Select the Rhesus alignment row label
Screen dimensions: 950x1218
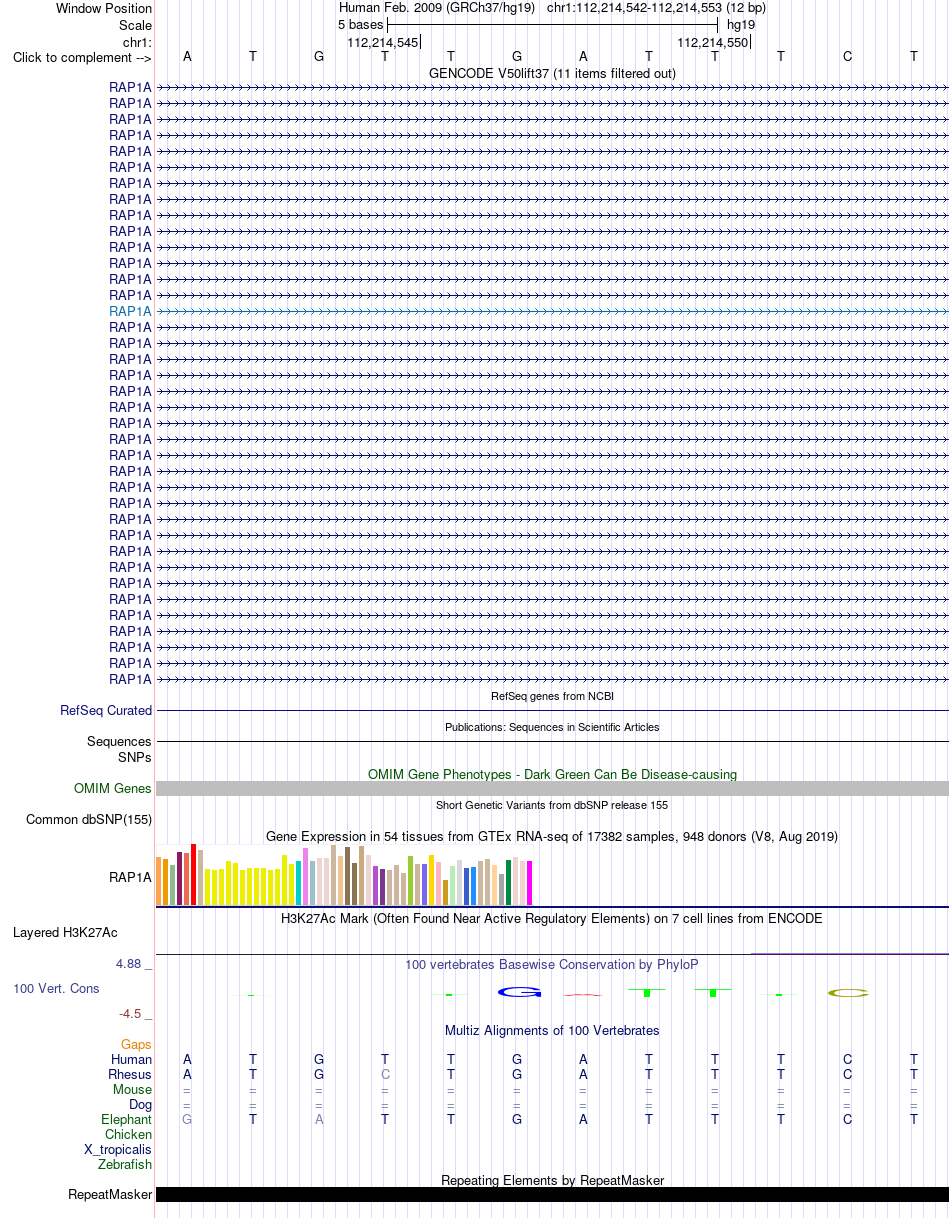[130, 1075]
